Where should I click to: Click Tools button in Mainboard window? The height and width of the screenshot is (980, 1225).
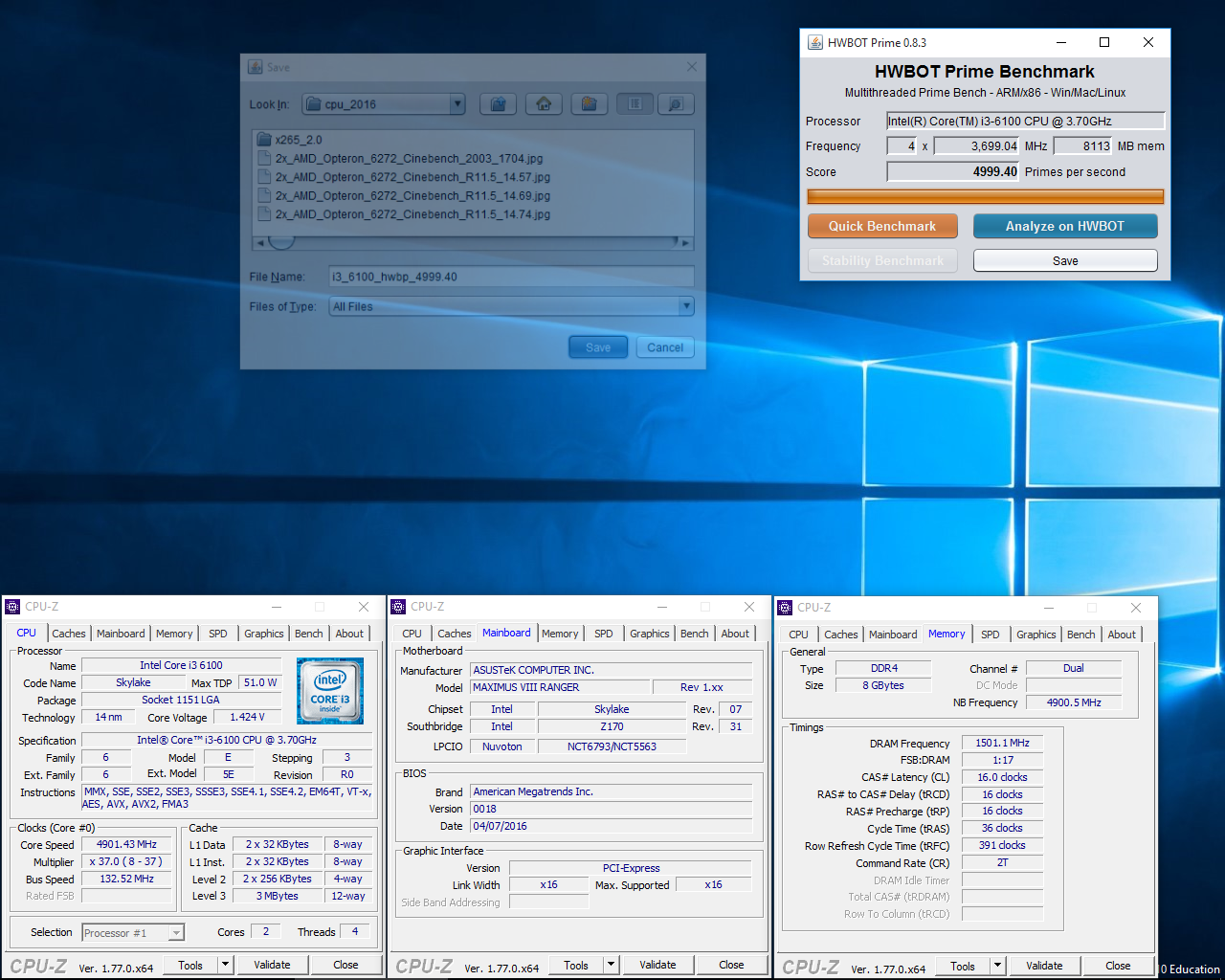(x=576, y=965)
